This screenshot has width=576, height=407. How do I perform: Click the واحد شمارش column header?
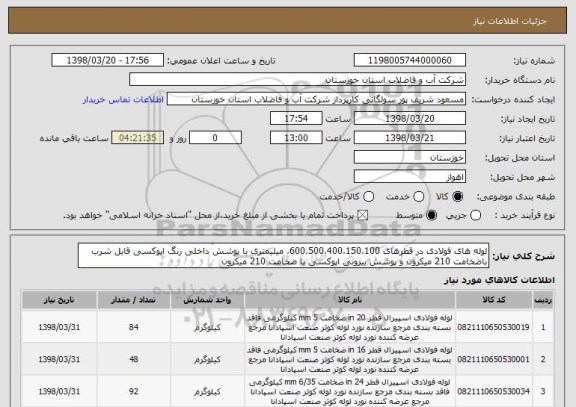point(207,300)
